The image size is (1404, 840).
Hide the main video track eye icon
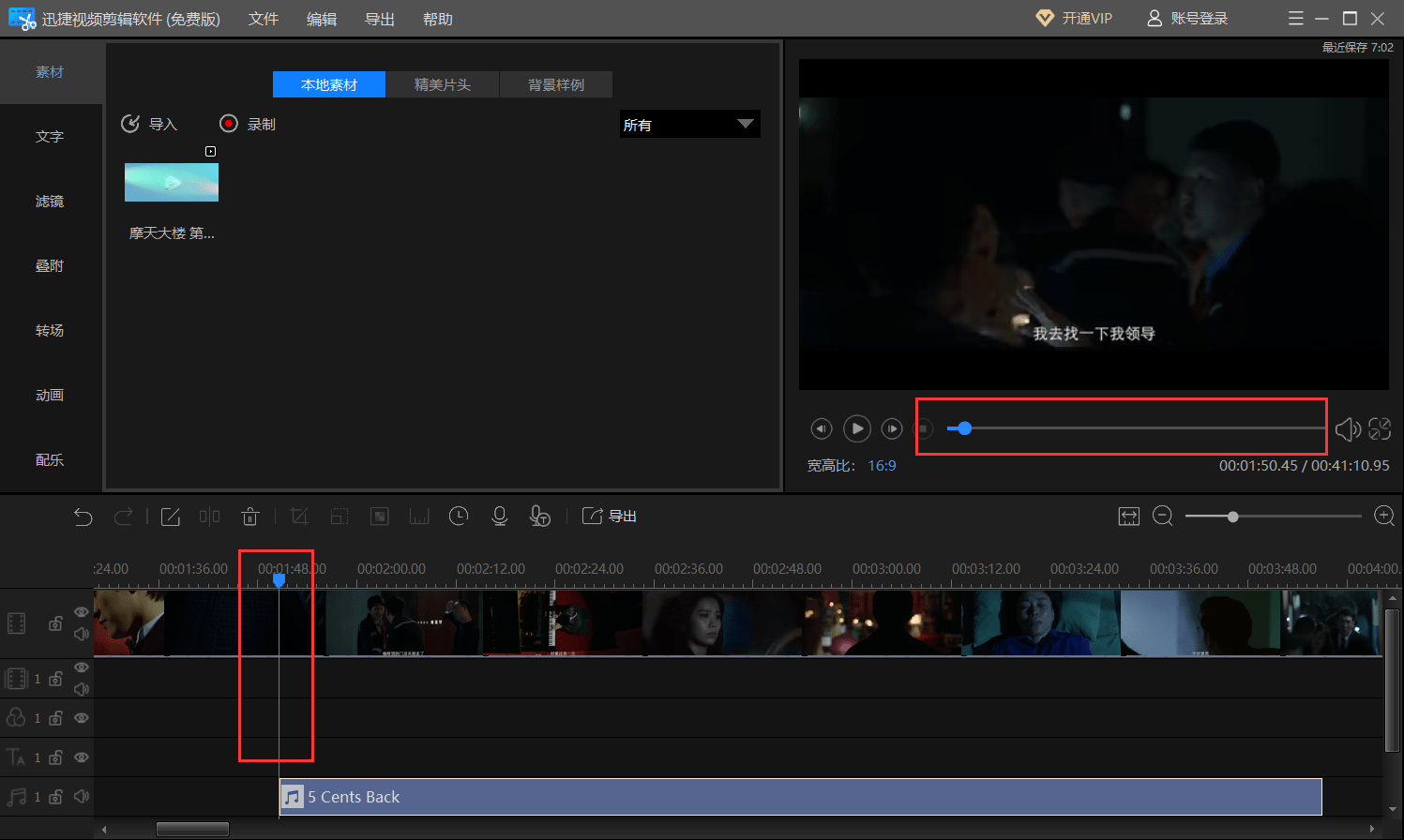82,612
